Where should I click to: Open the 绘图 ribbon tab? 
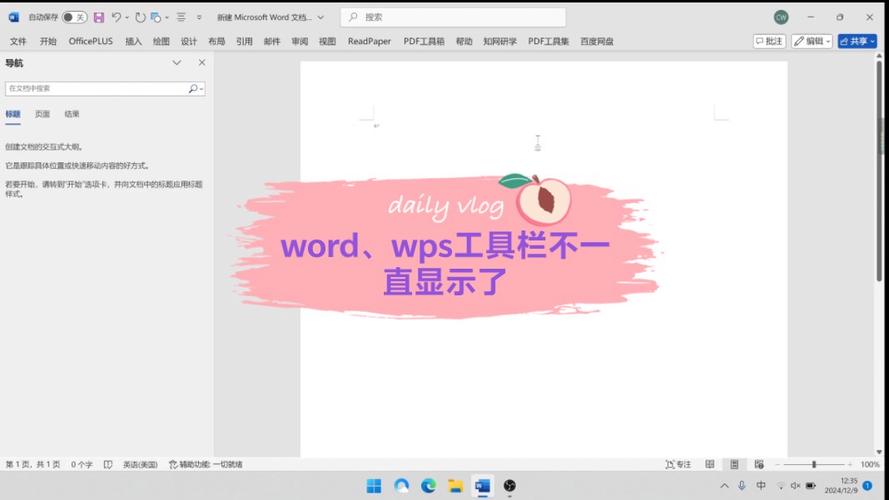[x=161, y=41]
